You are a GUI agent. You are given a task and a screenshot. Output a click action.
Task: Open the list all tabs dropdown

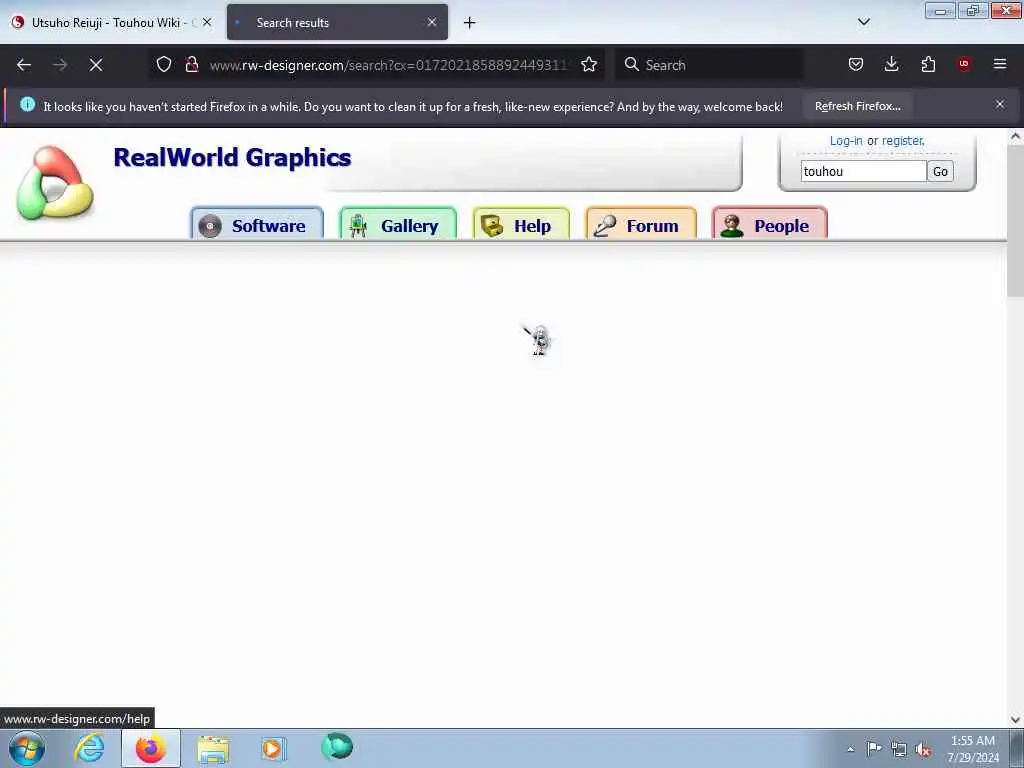click(863, 22)
